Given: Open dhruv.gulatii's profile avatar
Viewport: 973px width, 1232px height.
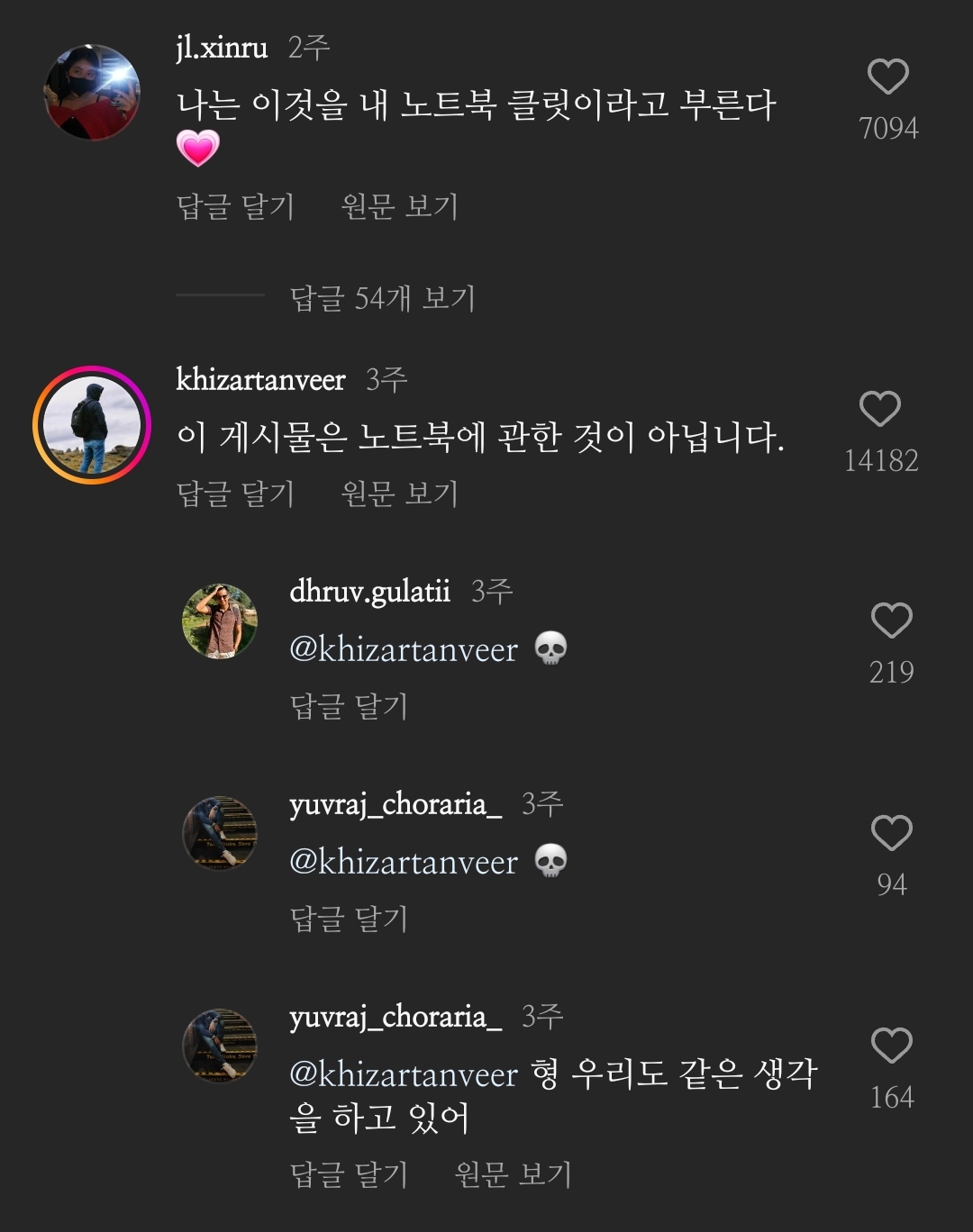Looking at the screenshot, I should 220,621.
